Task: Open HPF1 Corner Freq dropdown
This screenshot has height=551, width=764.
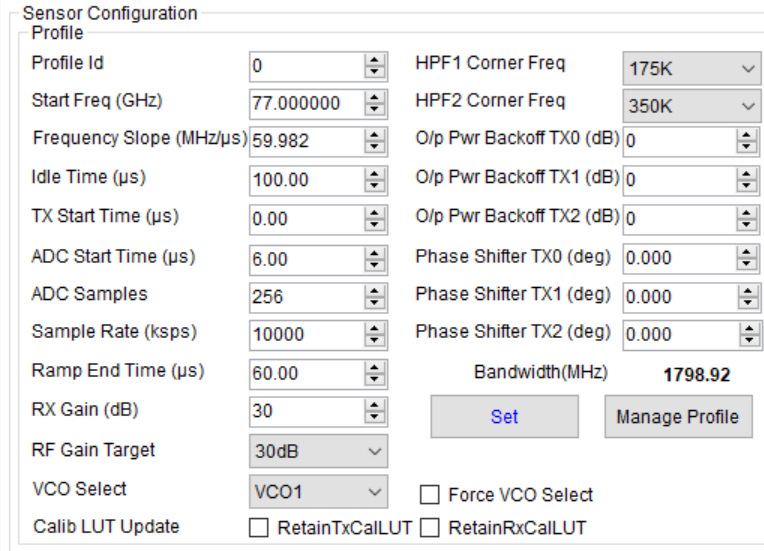Action: point(691,68)
